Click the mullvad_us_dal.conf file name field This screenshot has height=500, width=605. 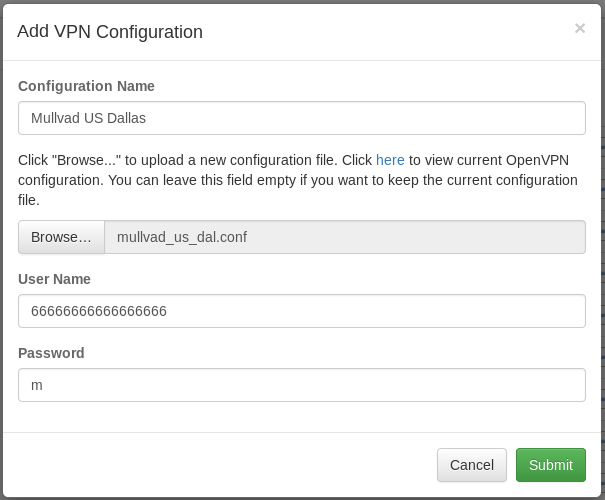pos(344,237)
